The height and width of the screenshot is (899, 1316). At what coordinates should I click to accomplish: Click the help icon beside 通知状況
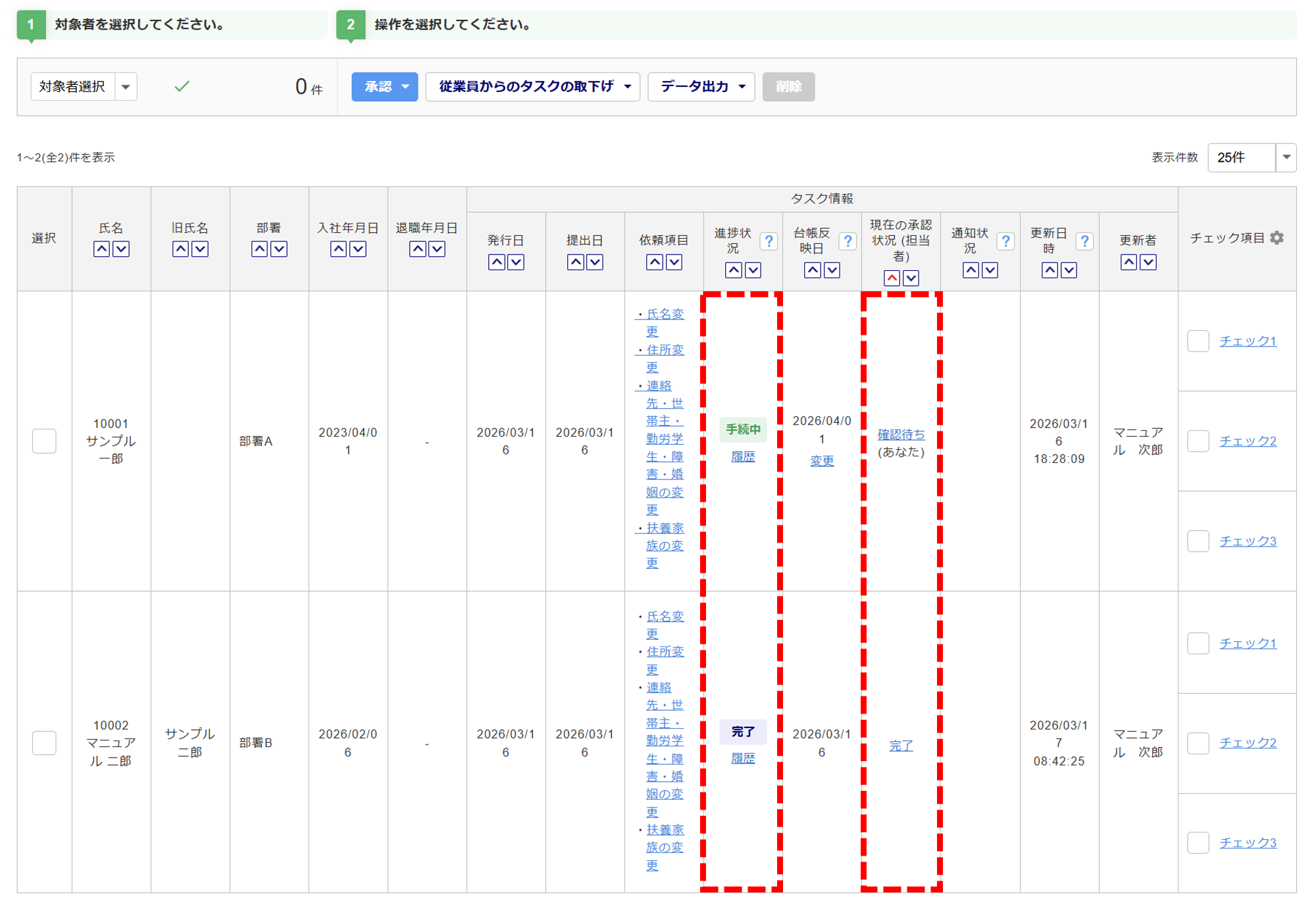click(x=1005, y=241)
